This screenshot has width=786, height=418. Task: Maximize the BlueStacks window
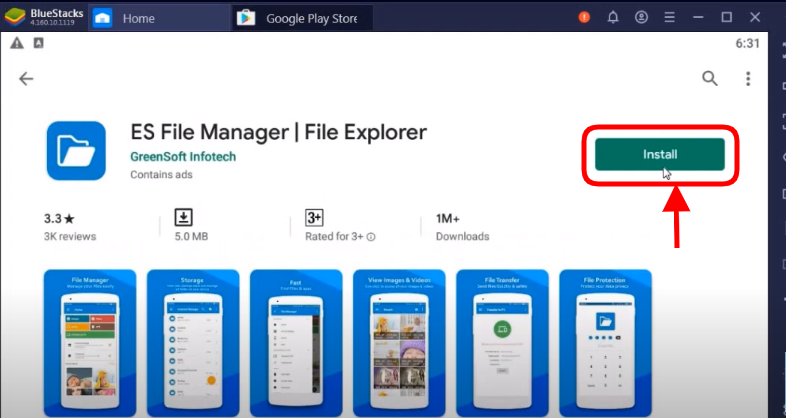click(x=727, y=18)
